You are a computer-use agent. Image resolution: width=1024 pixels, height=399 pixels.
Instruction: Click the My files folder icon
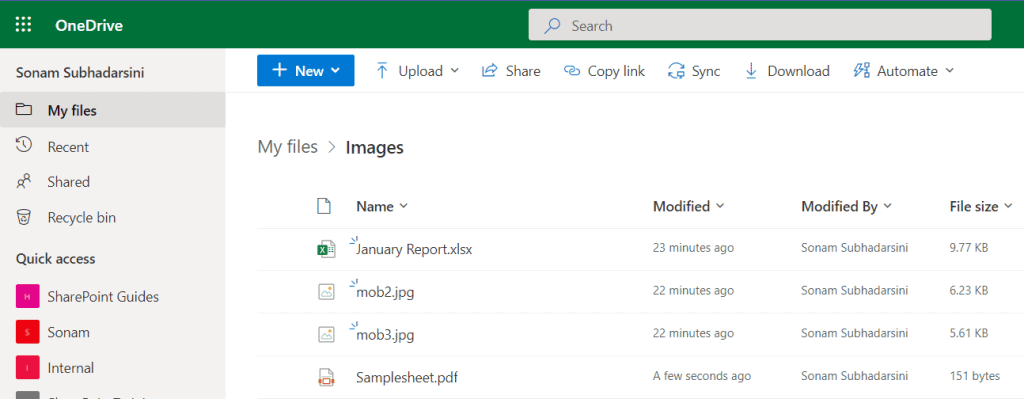[24, 109]
